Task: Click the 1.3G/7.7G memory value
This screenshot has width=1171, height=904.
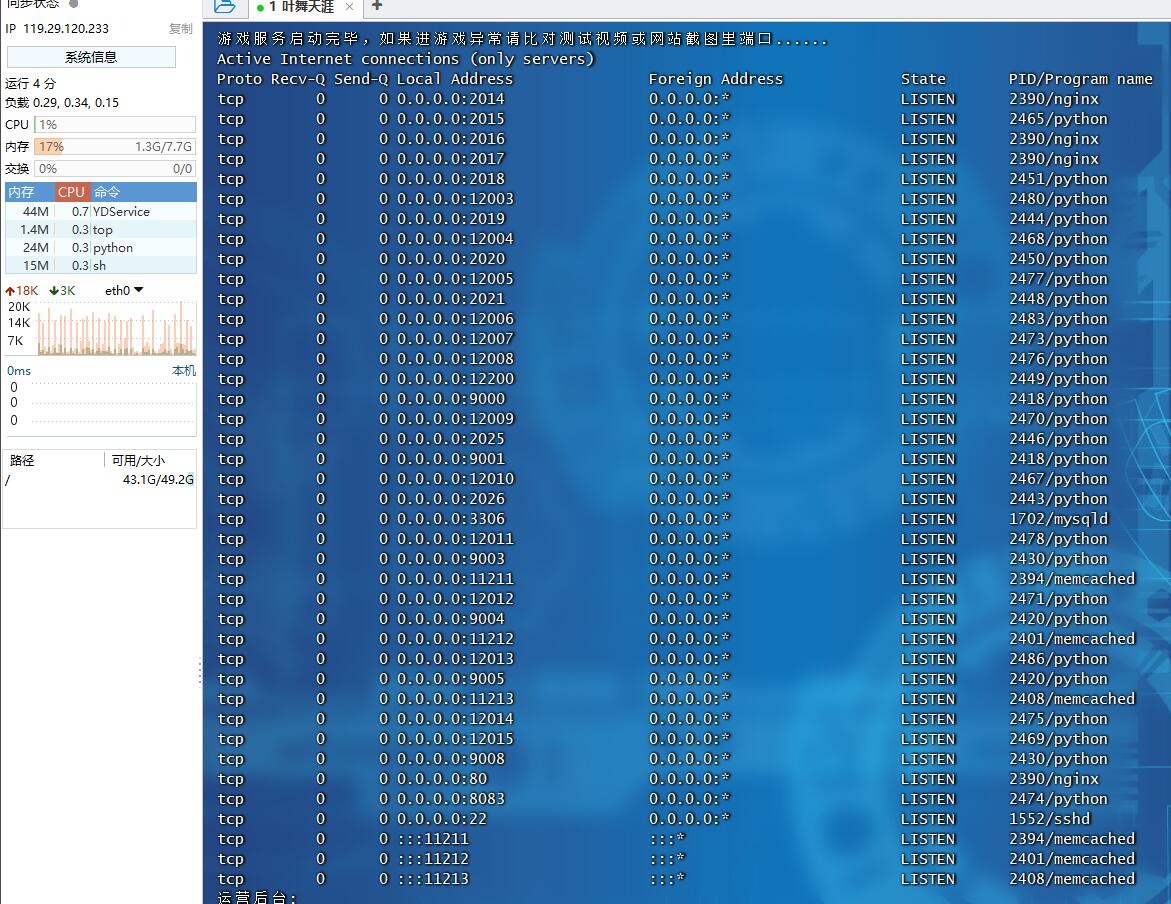Action: [x=163, y=147]
